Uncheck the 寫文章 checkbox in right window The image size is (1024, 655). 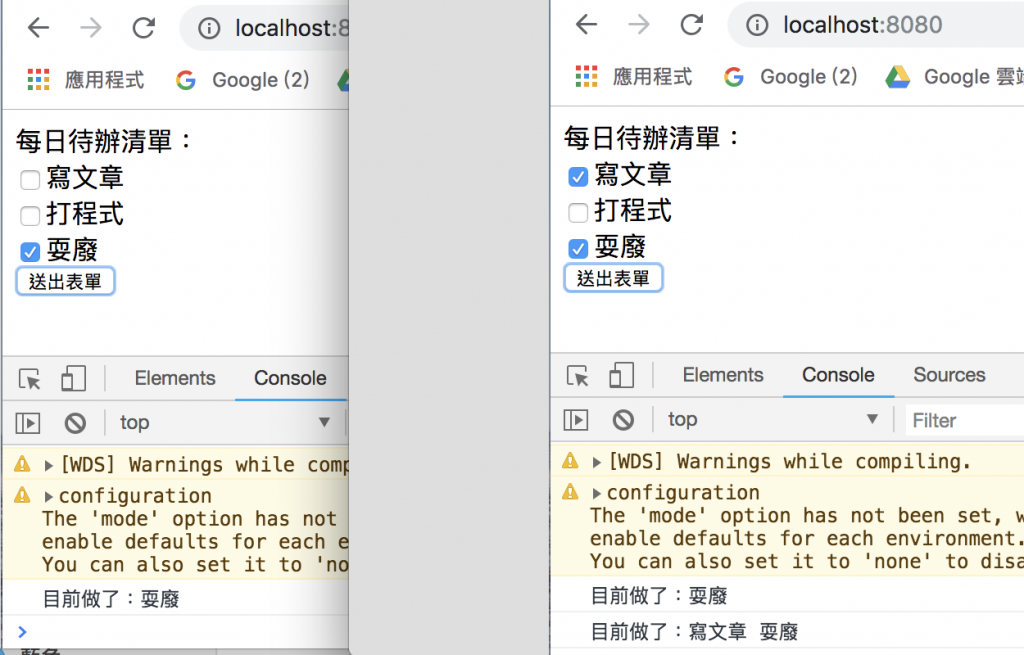(x=578, y=176)
